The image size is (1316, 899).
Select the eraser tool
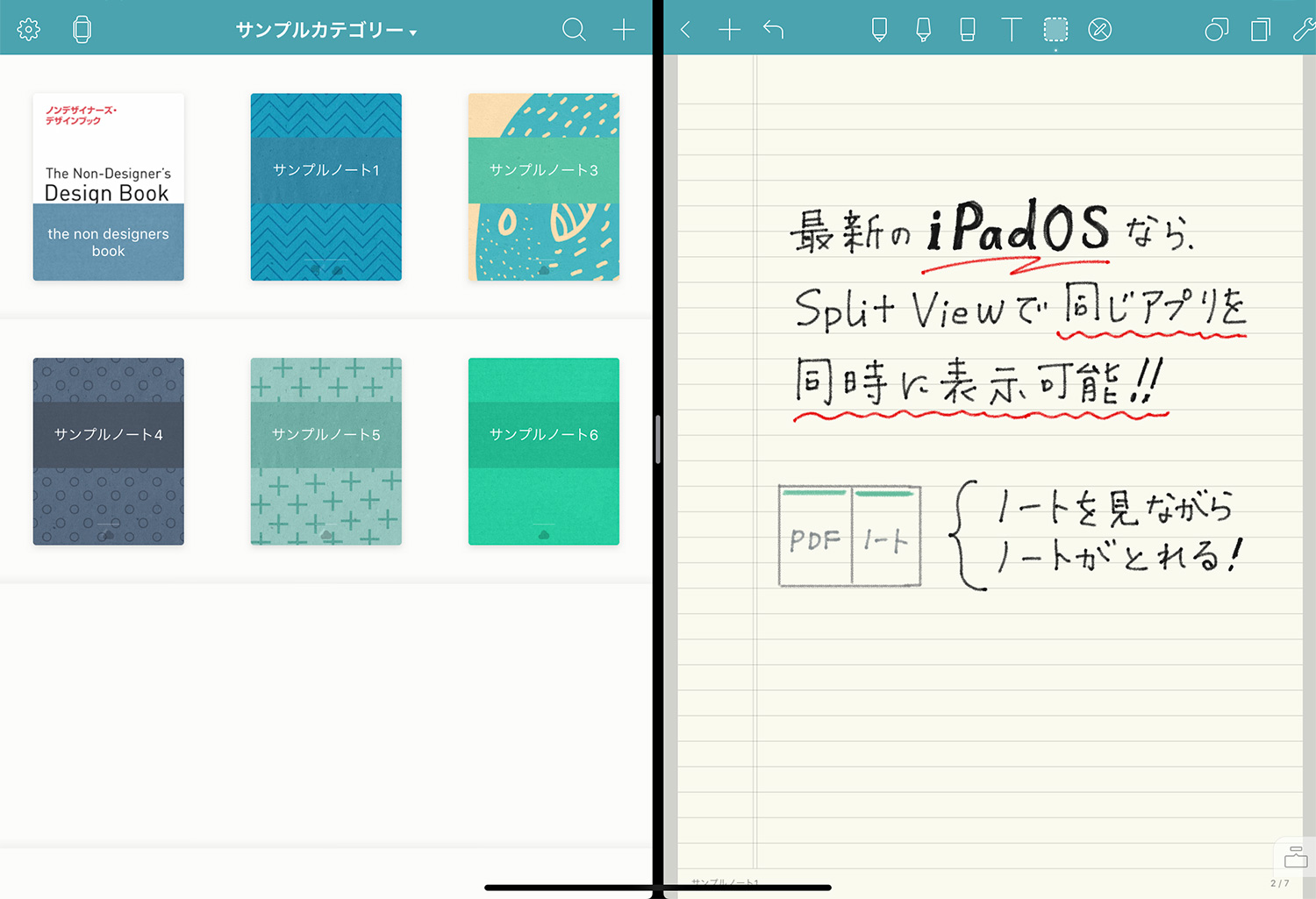pos(967,30)
